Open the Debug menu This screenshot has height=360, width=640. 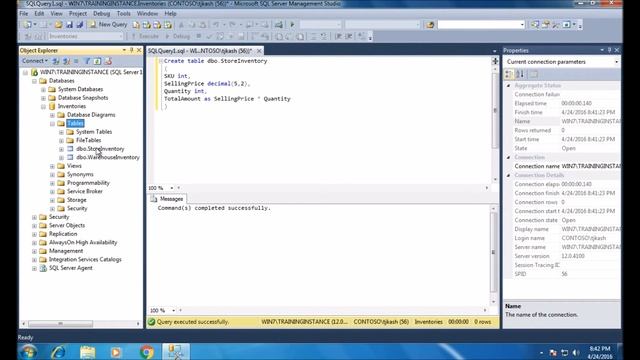101,13
